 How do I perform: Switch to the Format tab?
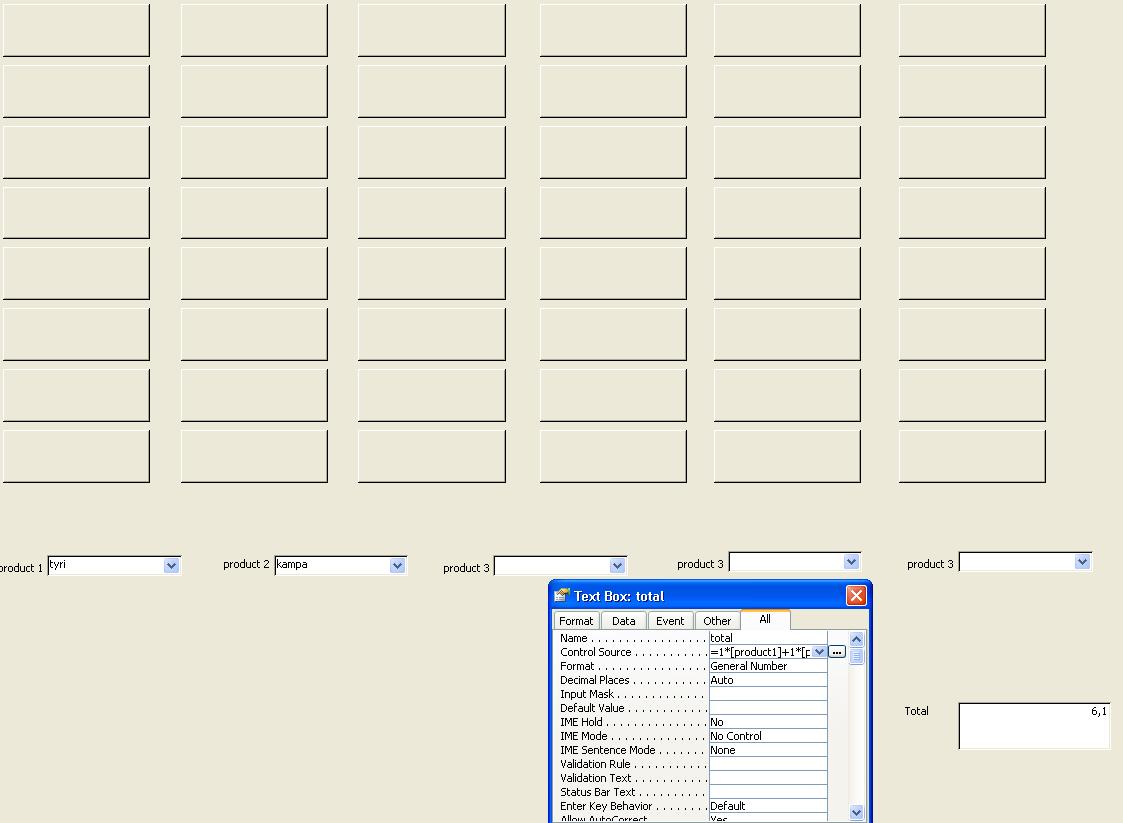tap(576, 621)
